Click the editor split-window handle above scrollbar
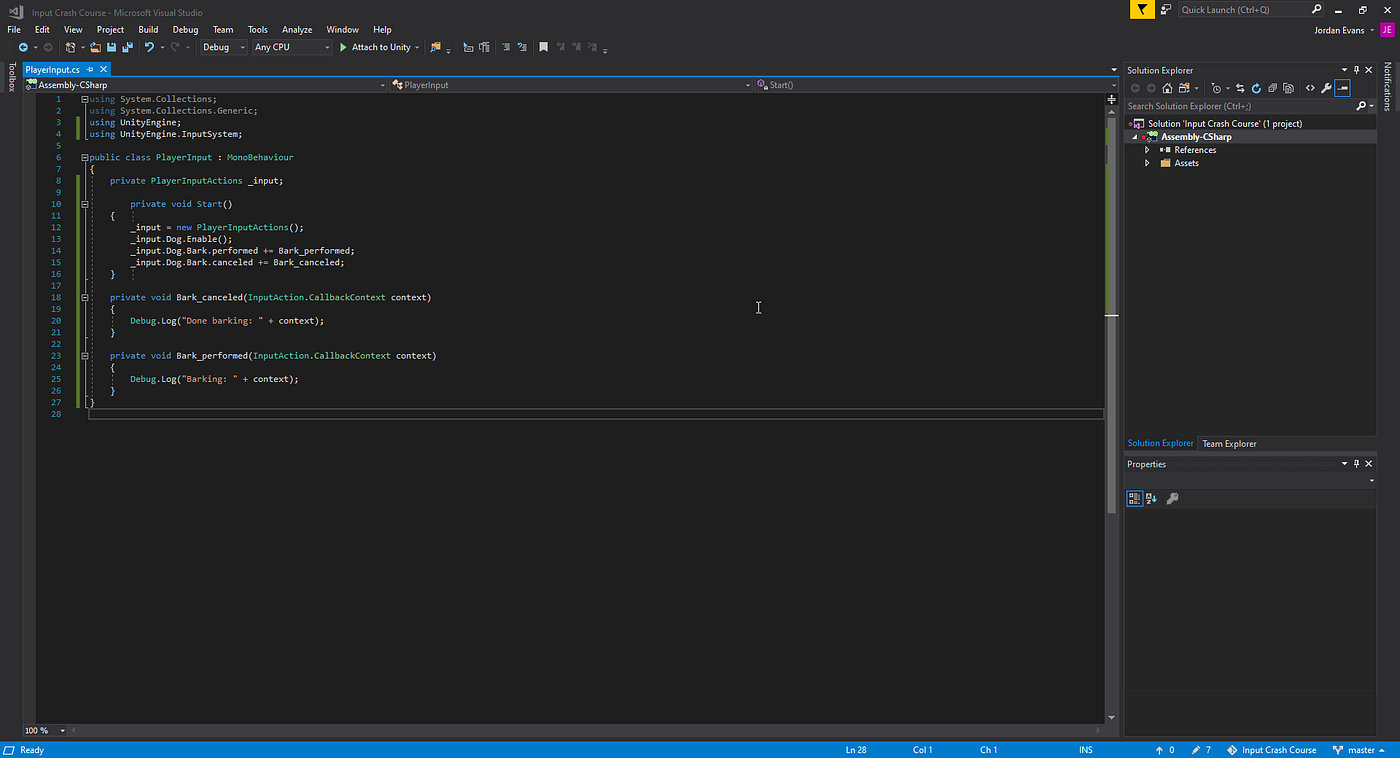Screen dimensions: 1400x758 point(1111,99)
